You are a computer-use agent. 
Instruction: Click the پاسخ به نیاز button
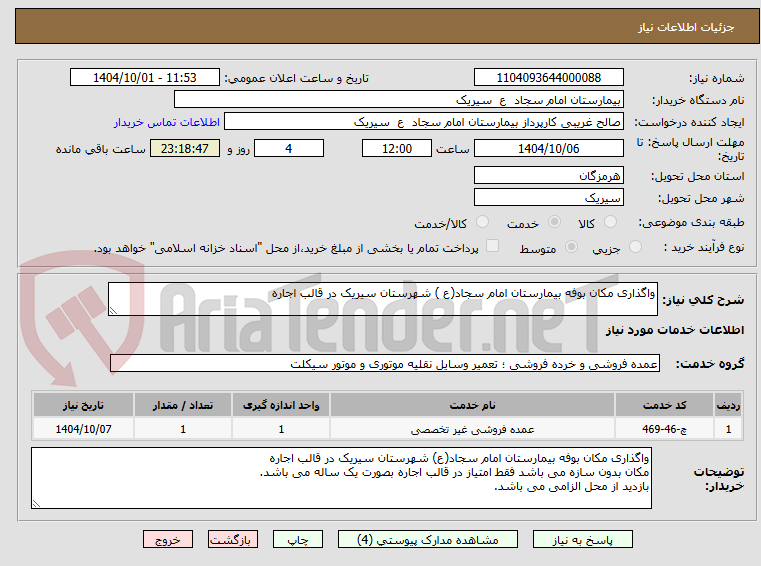click(582, 539)
